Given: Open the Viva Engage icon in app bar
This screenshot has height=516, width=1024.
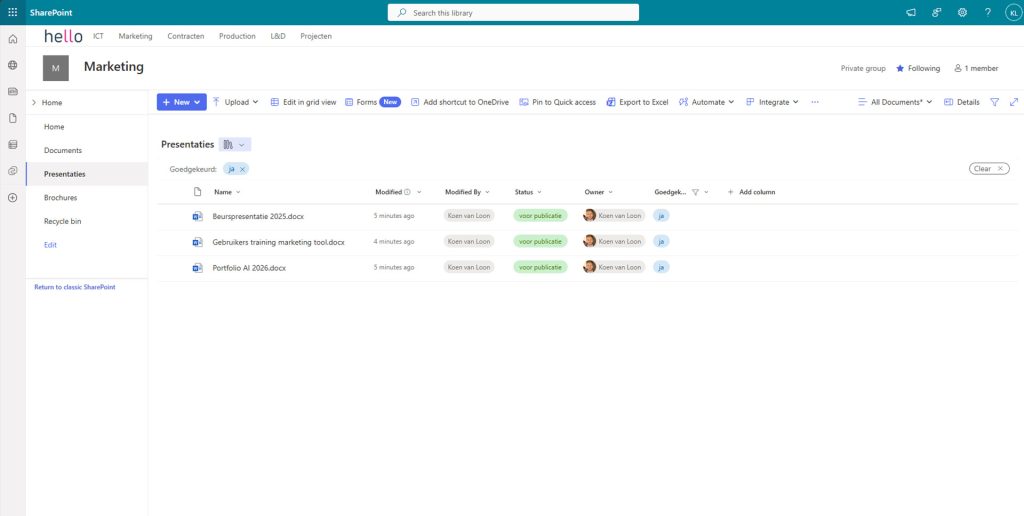Looking at the screenshot, I should pos(12,171).
